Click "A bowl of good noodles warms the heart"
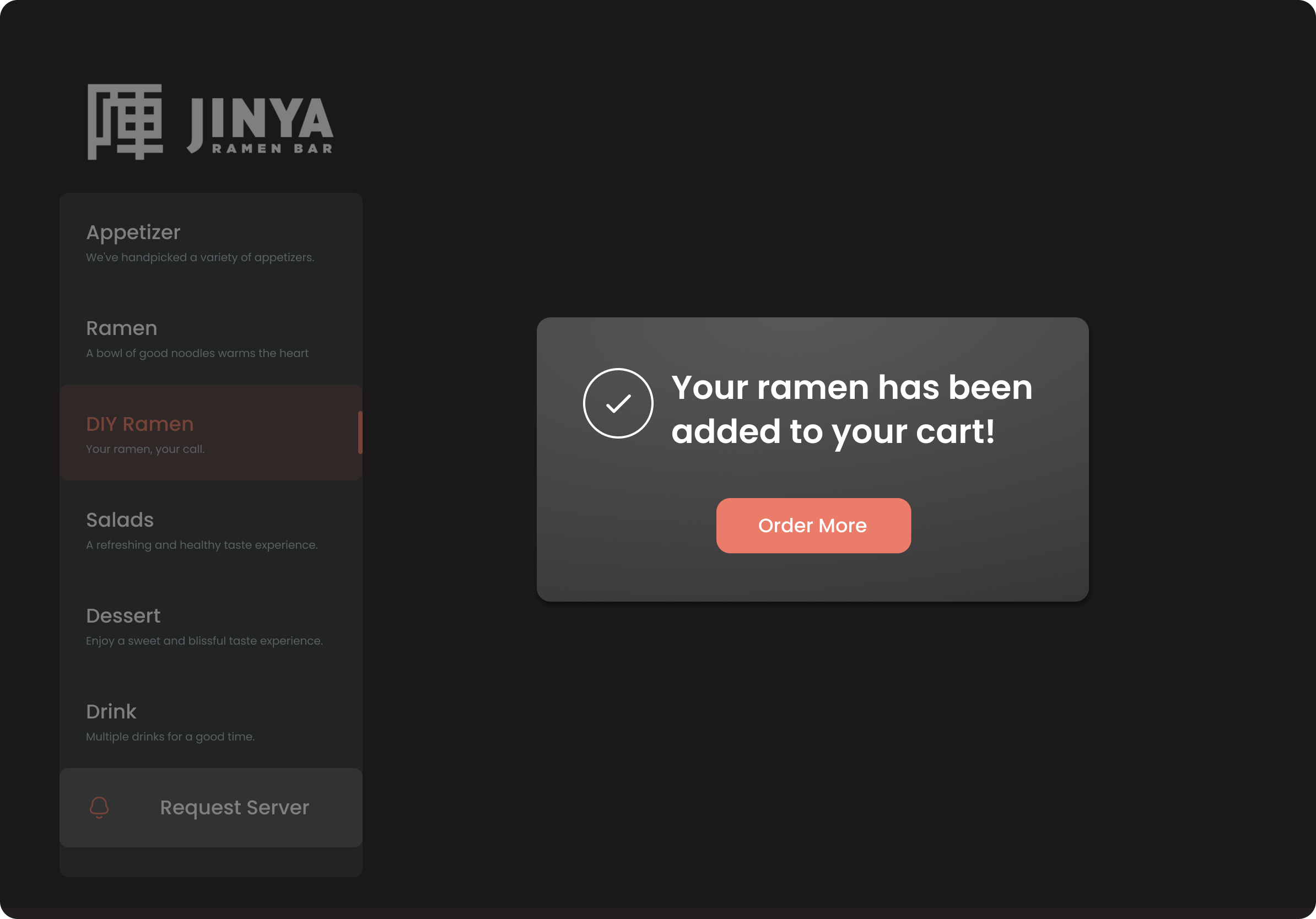 (197, 353)
